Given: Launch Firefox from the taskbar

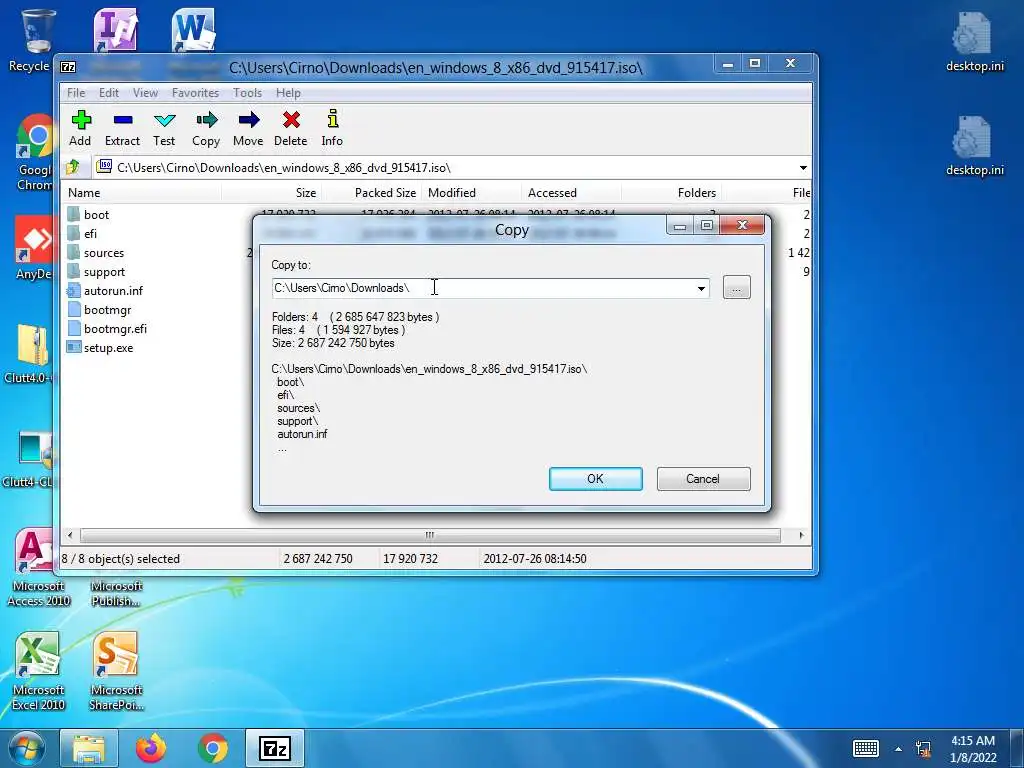Looking at the screenshot, I should pyautogui.click(x=151, y=748).
